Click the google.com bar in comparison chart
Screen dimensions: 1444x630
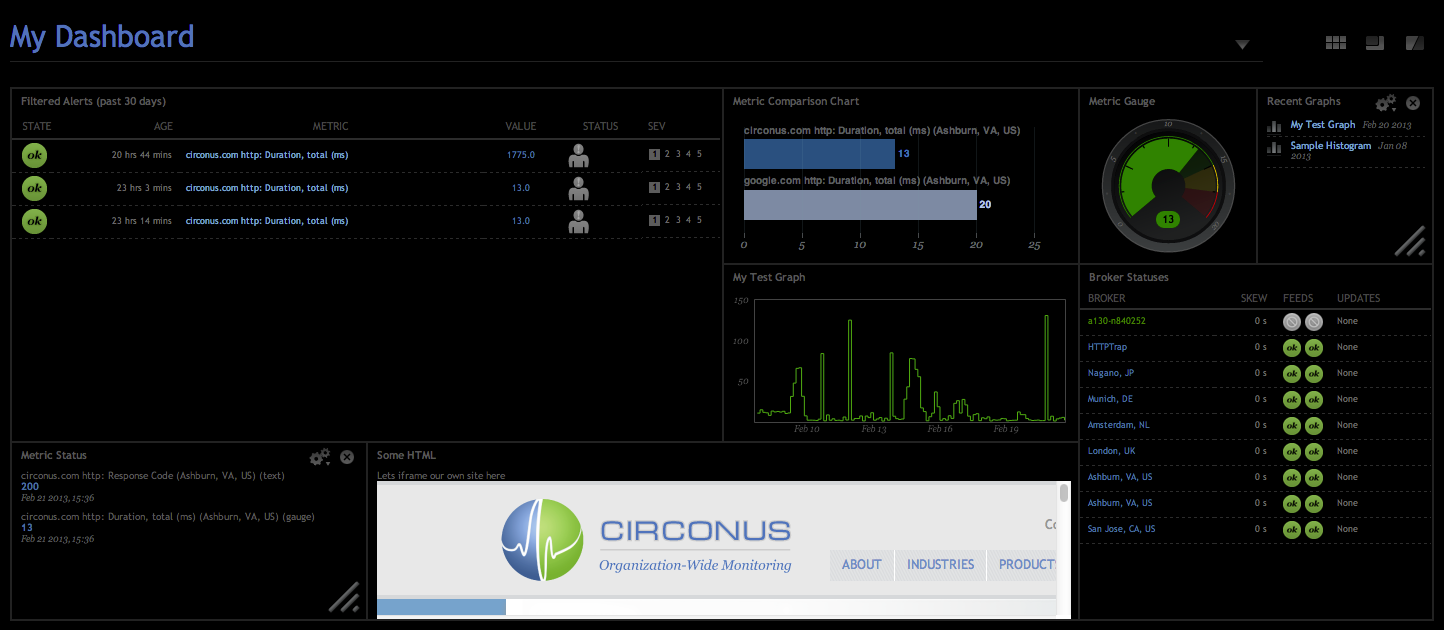860,205
